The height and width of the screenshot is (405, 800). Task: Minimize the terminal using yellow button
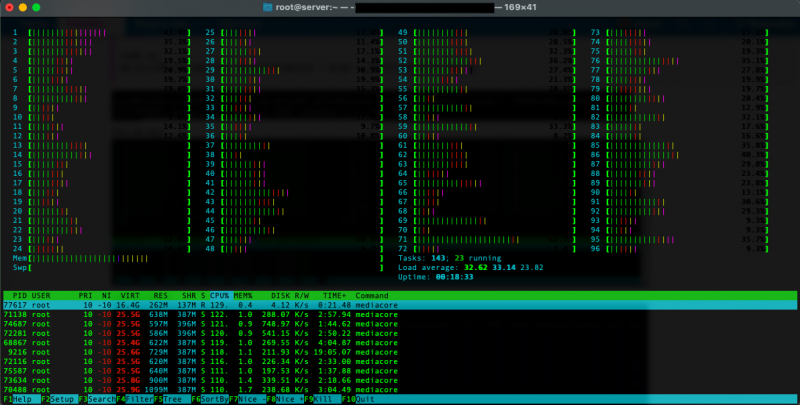(23, 7)
